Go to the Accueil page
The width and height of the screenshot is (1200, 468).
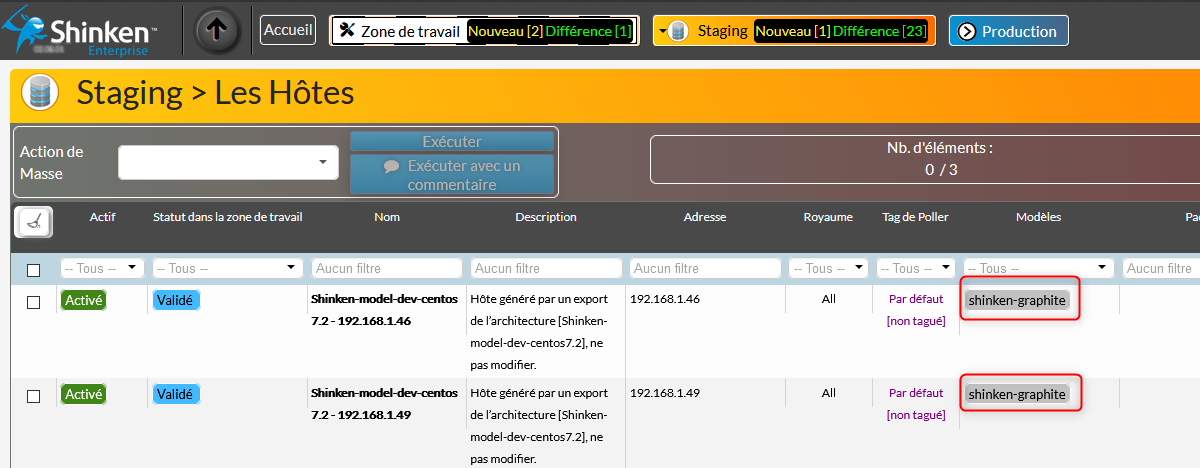click(x=288, y=30)
